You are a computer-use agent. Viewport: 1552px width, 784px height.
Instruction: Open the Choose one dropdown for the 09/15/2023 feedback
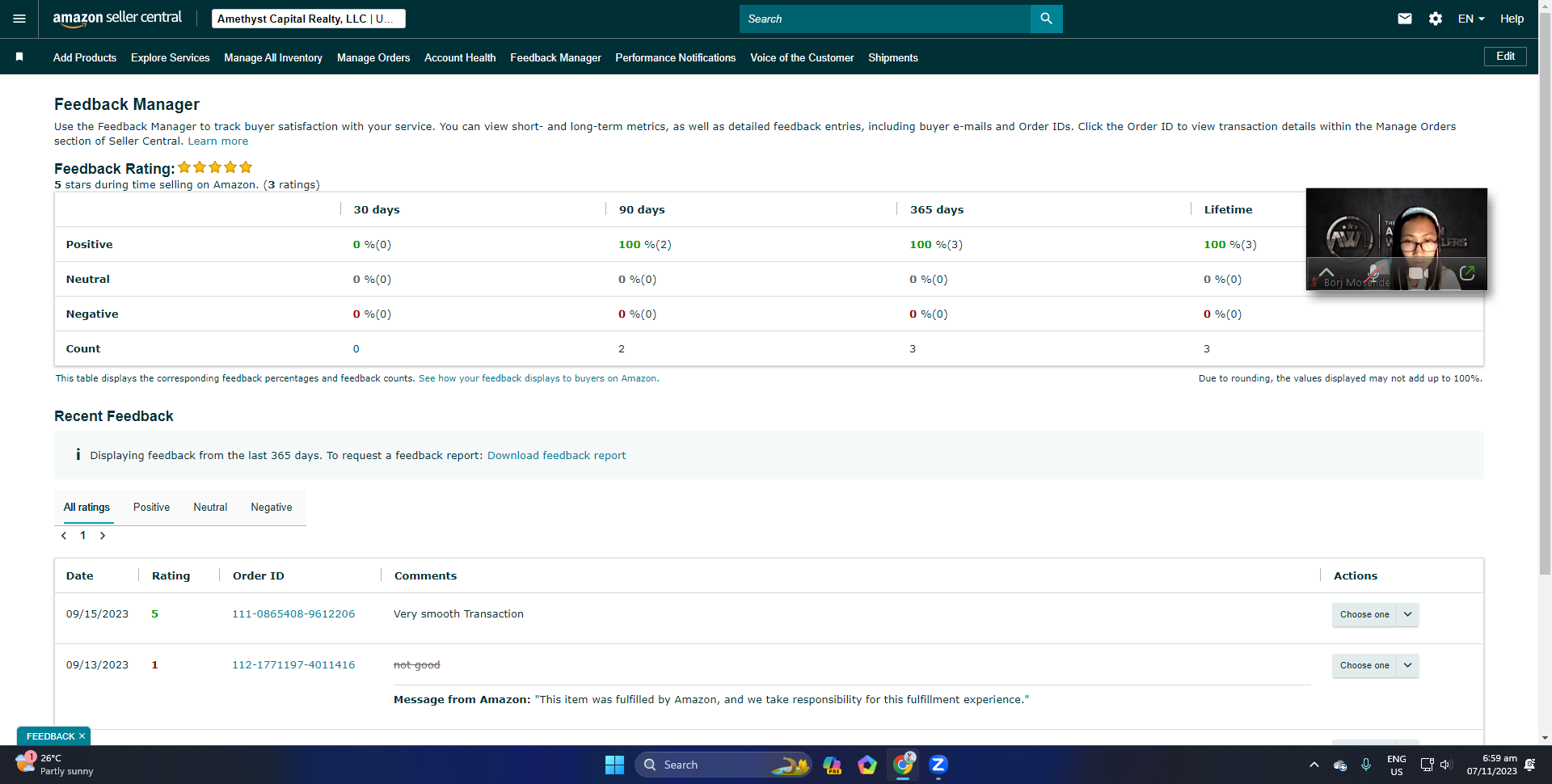click(x=1375, y=614)
